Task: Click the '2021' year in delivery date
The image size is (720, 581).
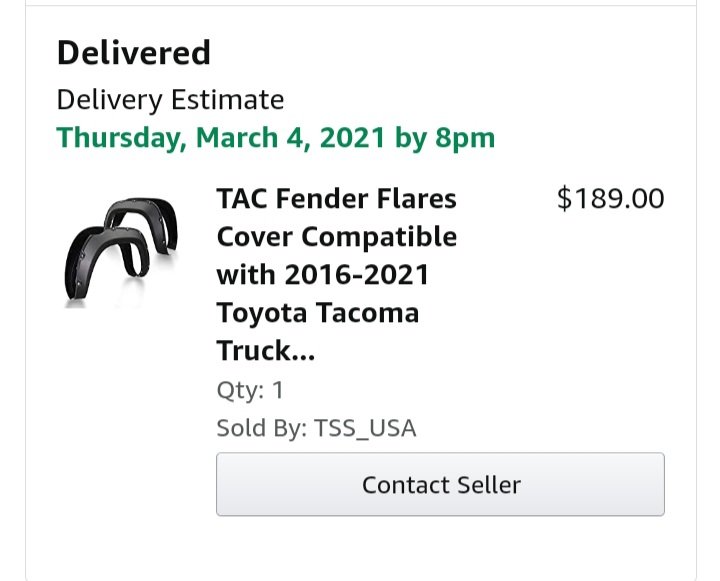Action: click(x=352, y=138)
